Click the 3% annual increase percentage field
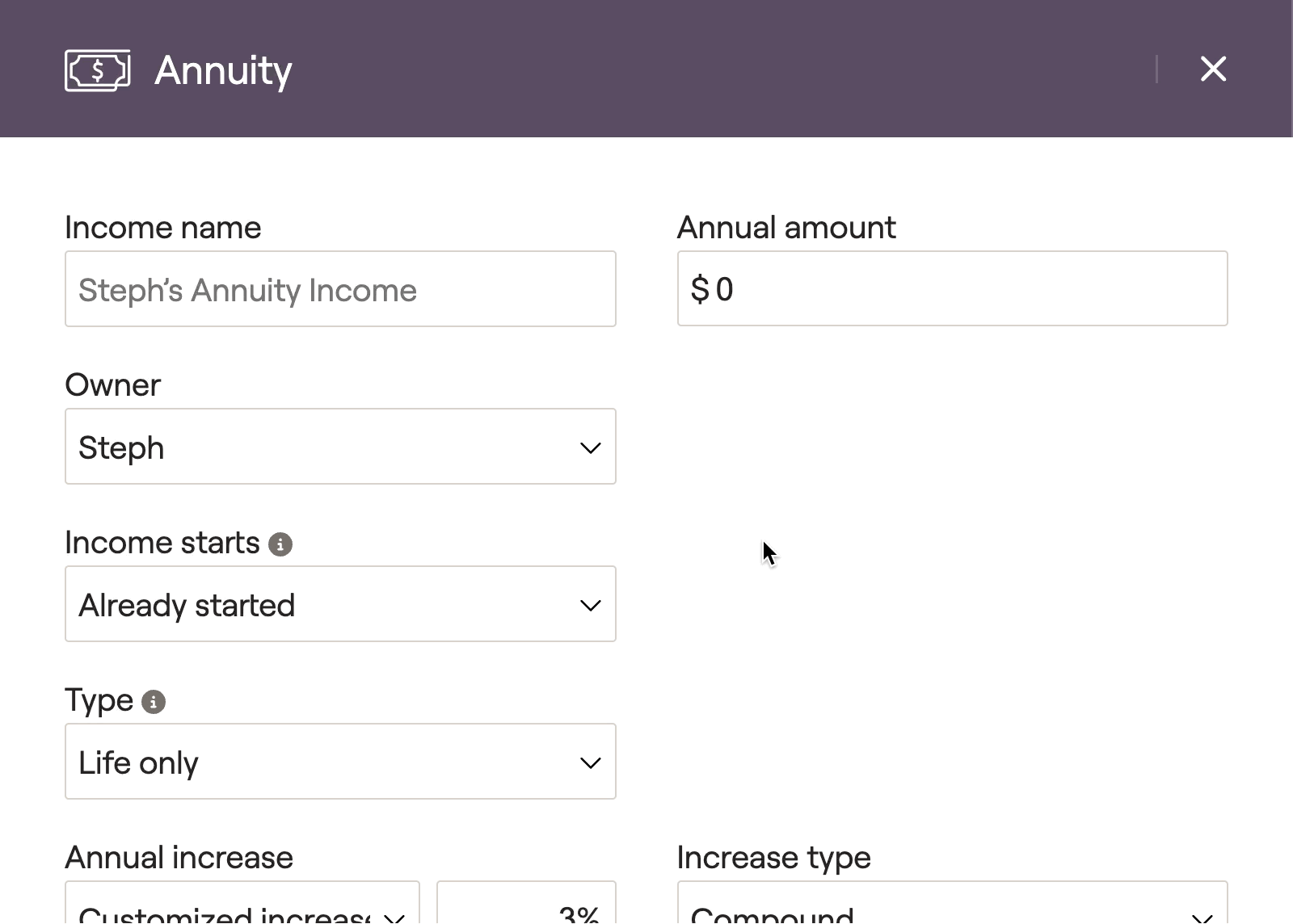Viewport: 1293px width, 924px height. pyautogui.click(x=526, y=903)
